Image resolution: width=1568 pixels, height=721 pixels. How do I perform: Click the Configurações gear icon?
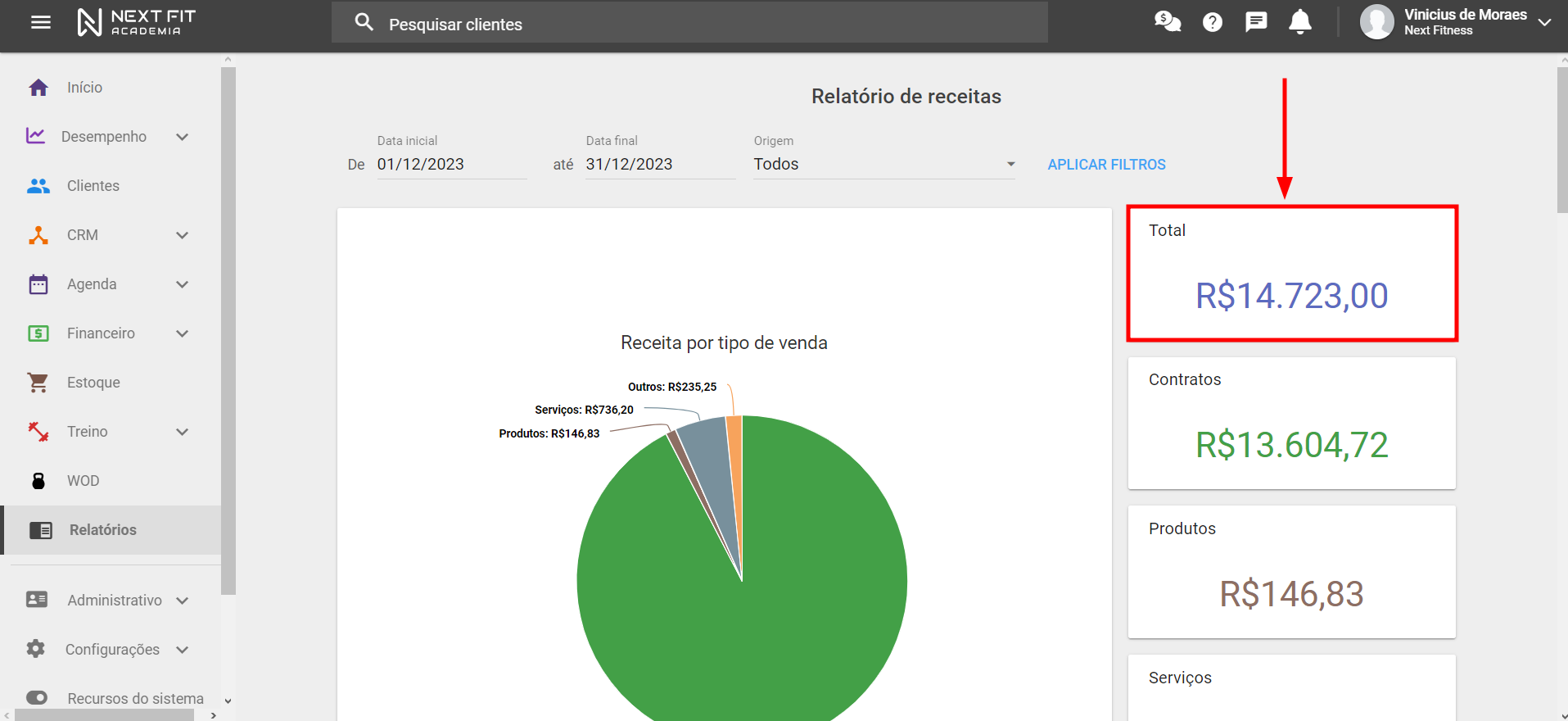pos(36,649)
